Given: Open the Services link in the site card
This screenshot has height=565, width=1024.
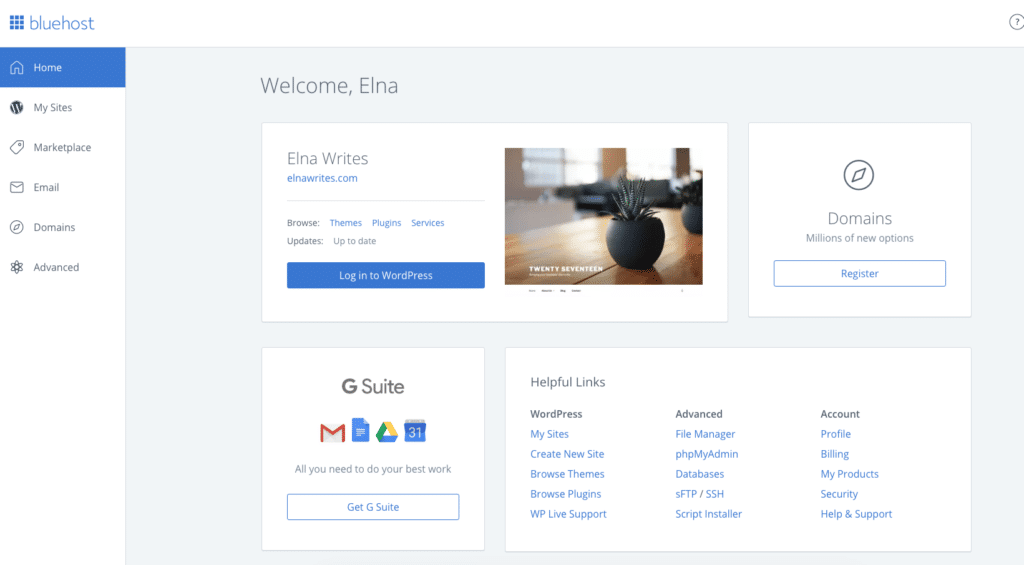Looking at the screenshot, I should [x=428, y=223].
